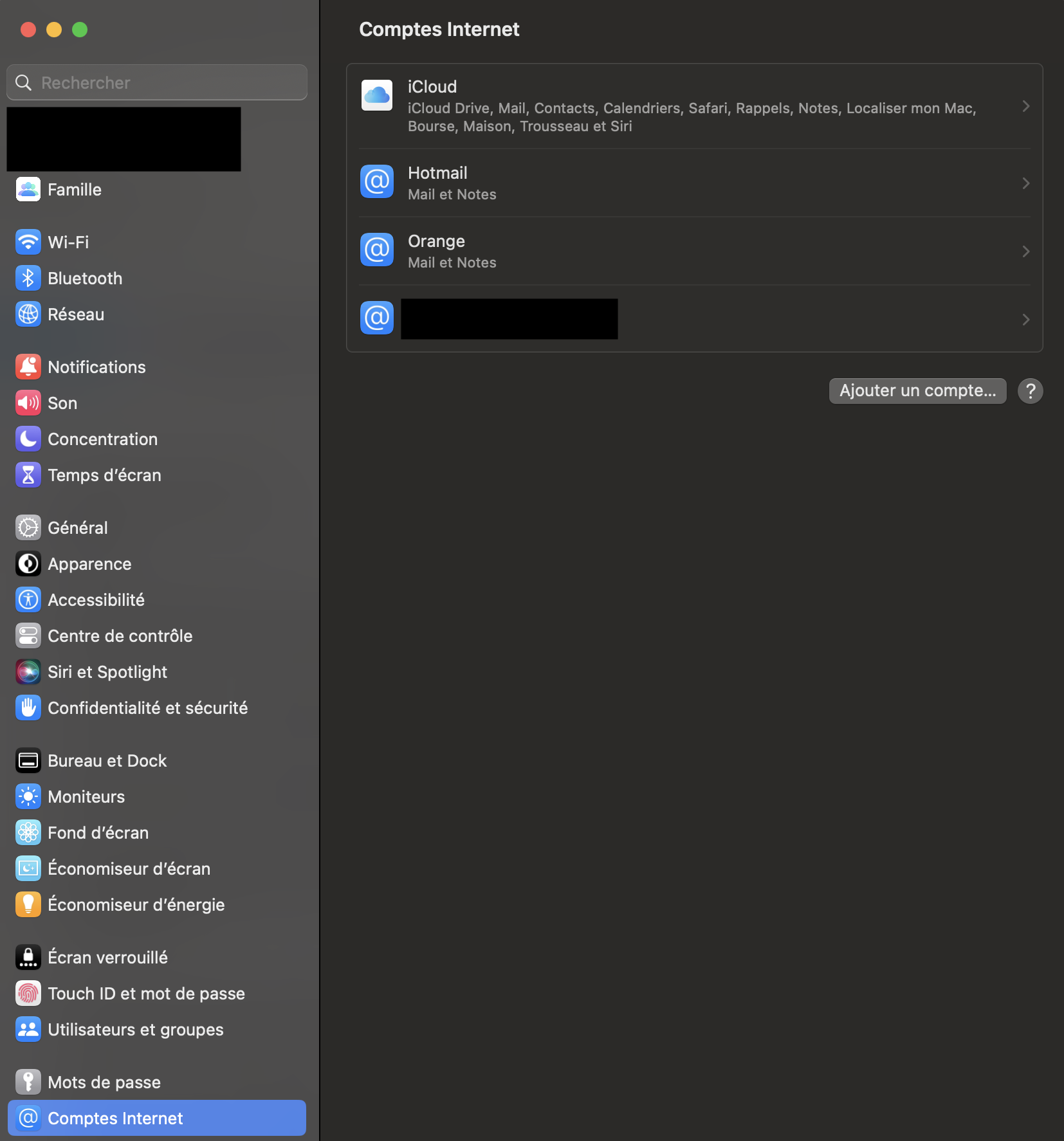Click iCloud services description text
The width and height of the screenshot is (1064, 1141).
tap(692, 117)
